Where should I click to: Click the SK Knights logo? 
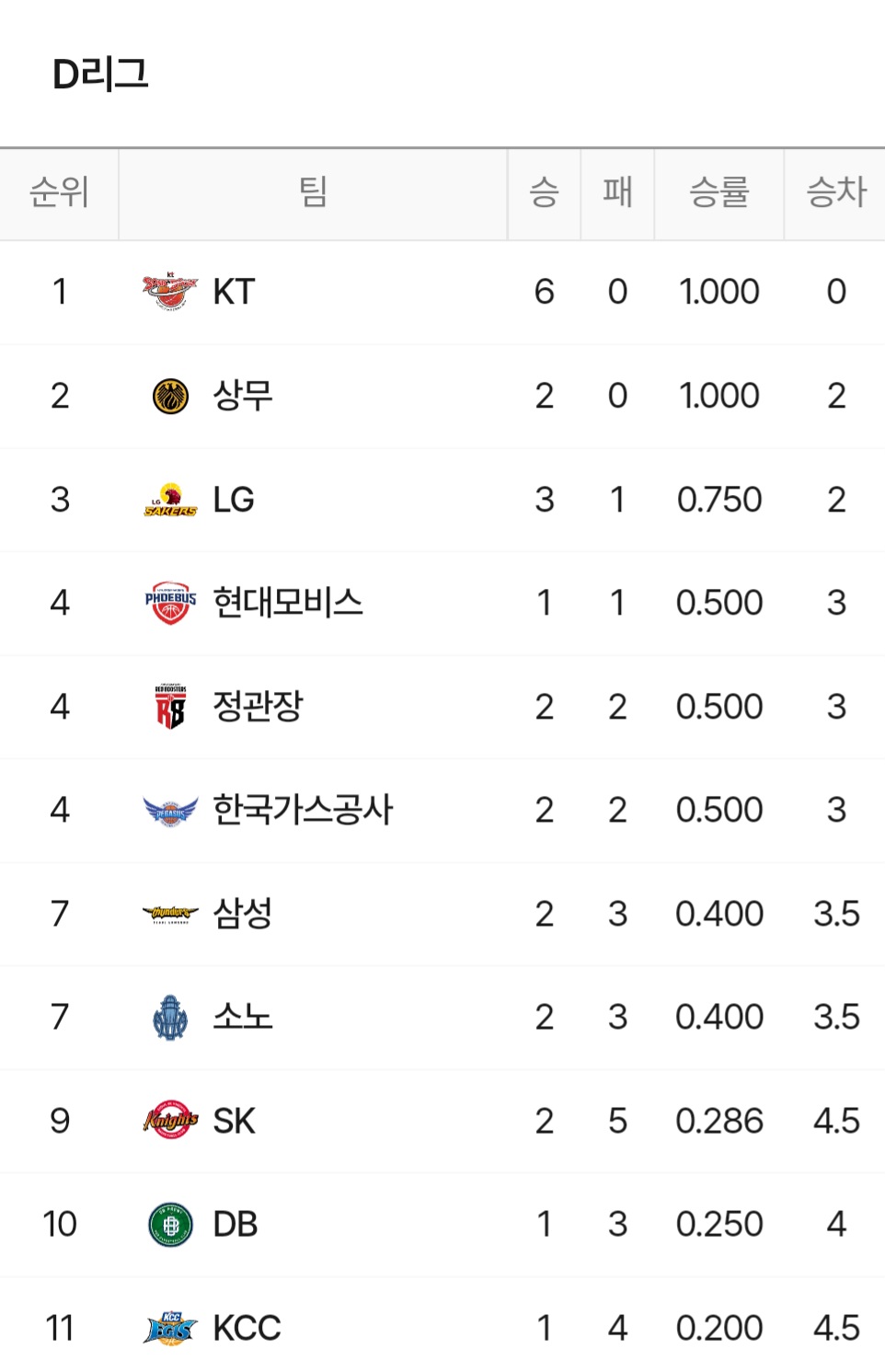[x=170, y=1121]
